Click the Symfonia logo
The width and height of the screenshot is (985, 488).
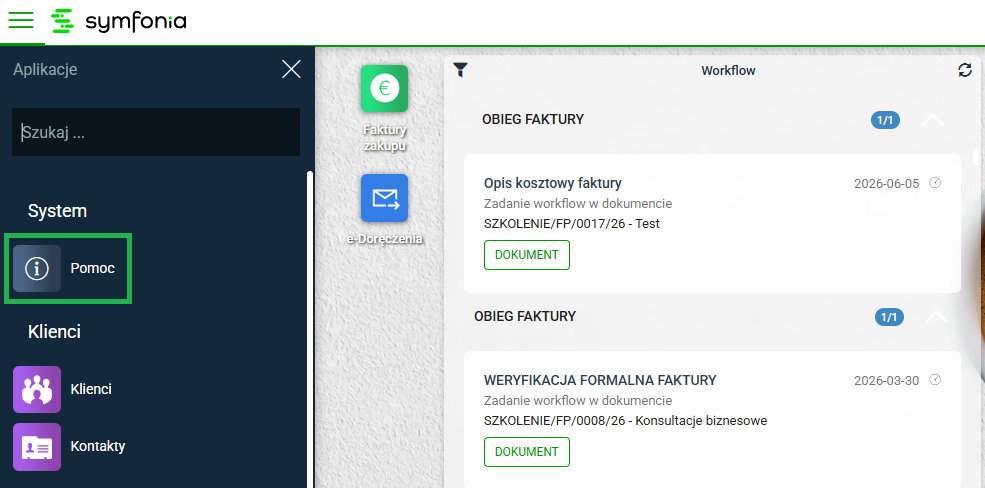click(x=119, y=21)
